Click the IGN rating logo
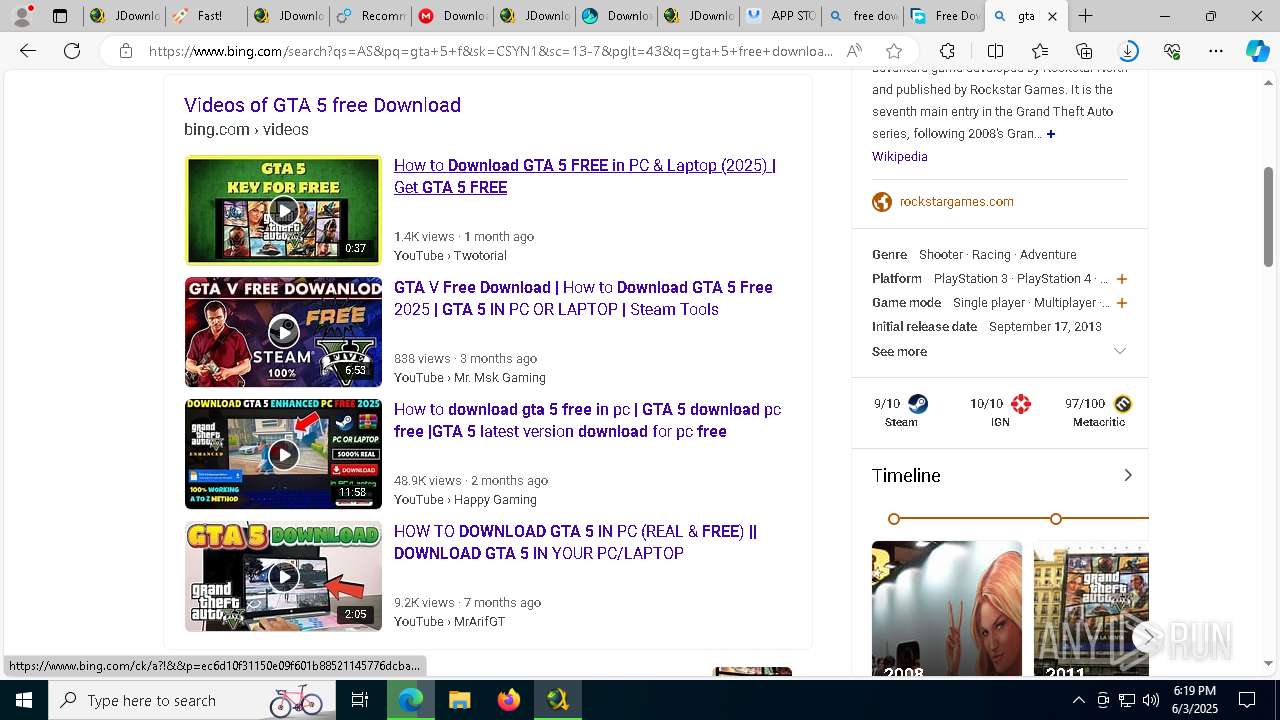Image resolution: width=1280 pixels, height=720 pixels. (x=1021, y=404)
